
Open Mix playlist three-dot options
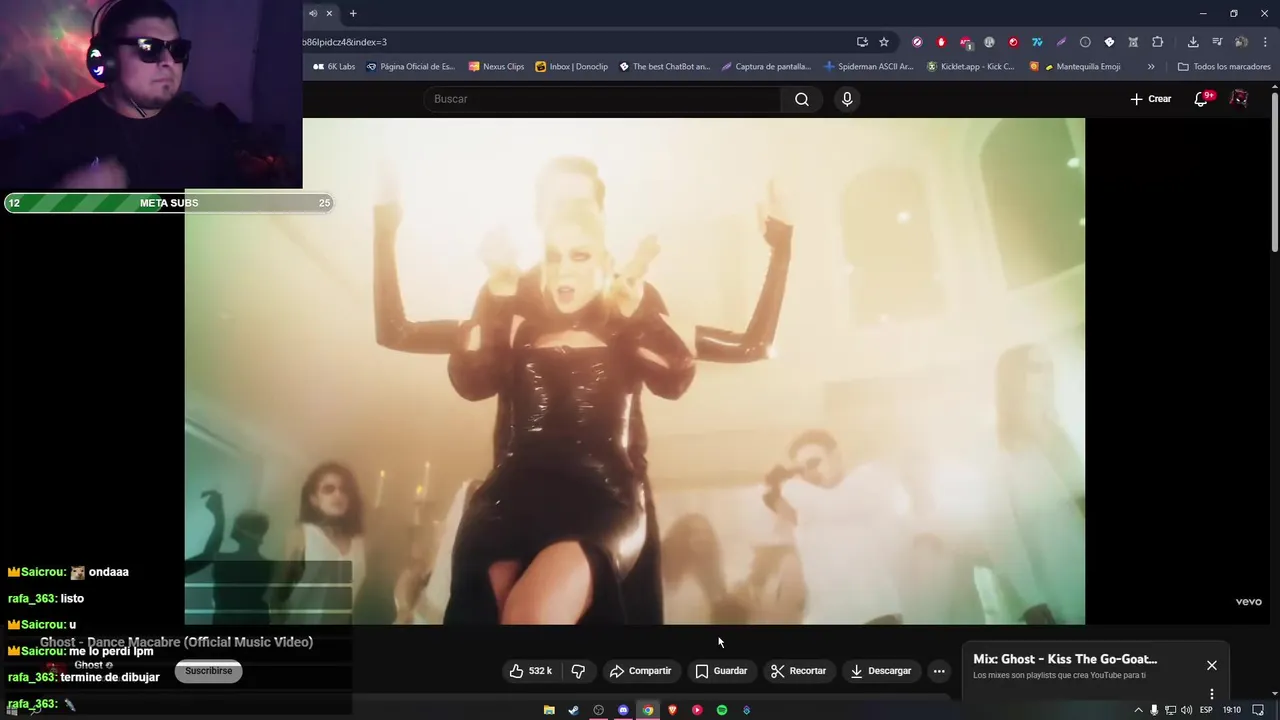pos(1212,694)
